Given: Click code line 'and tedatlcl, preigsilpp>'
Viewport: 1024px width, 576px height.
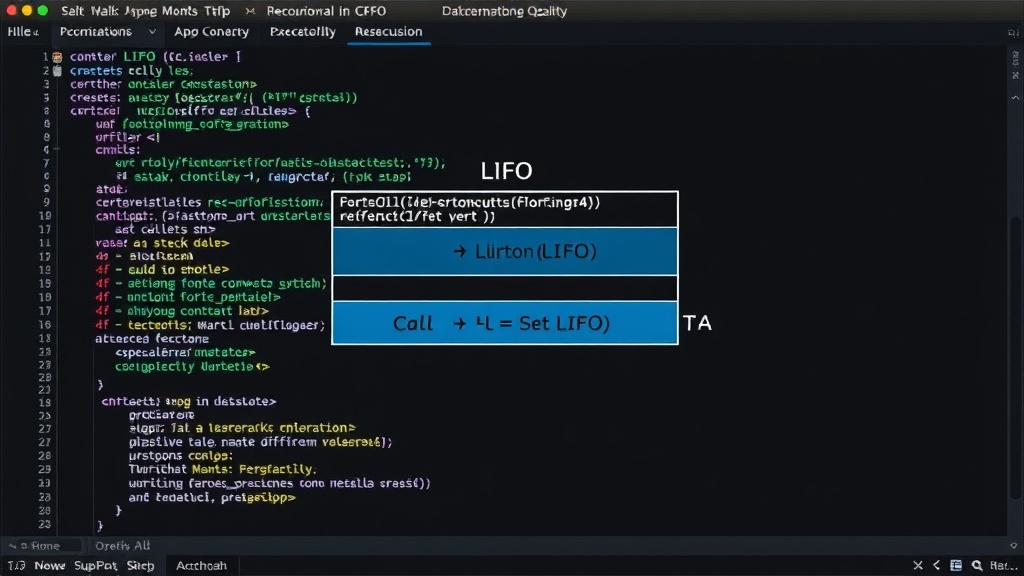Looking at the screenshot, I should [212, 498].
